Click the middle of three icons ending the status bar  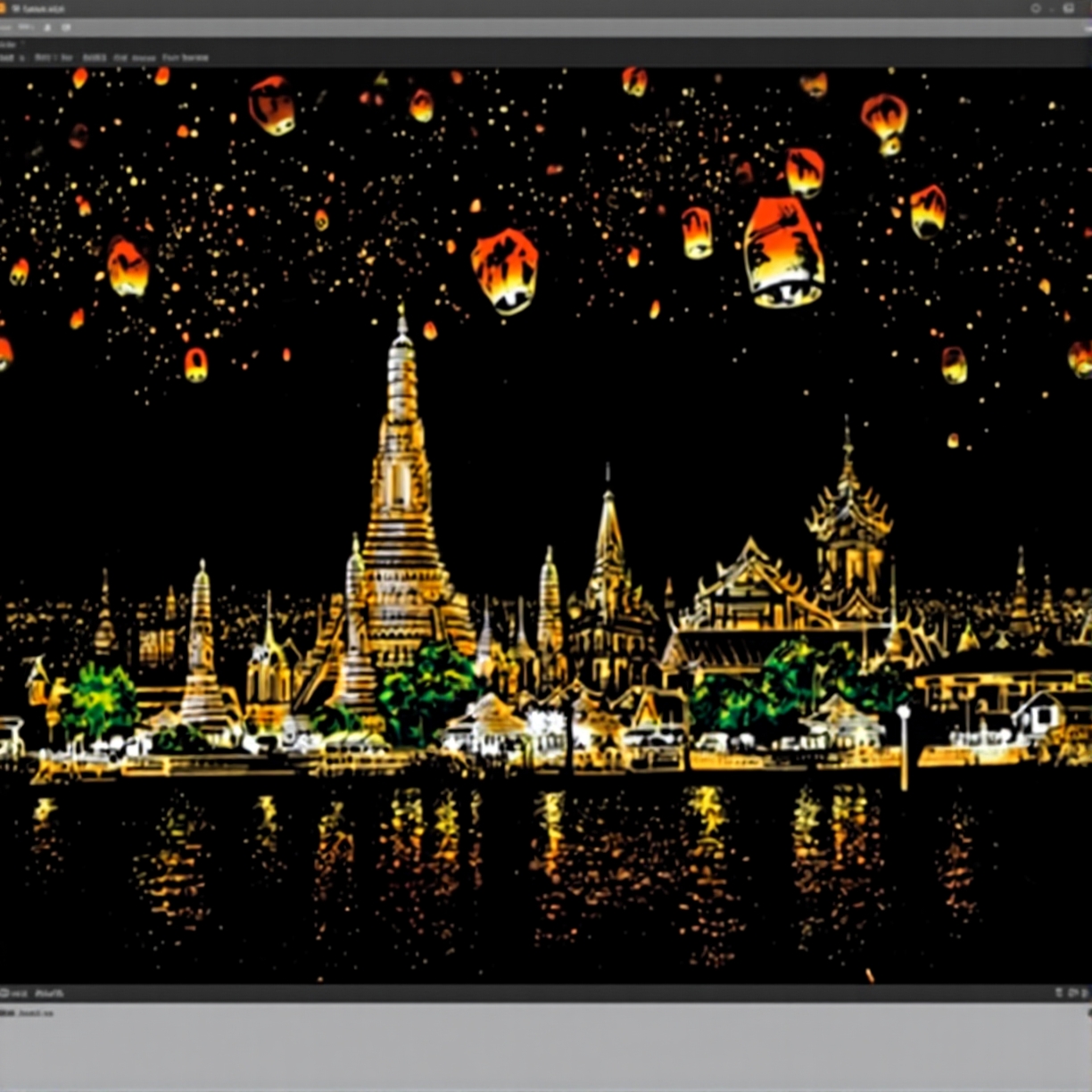(1072, 993)
